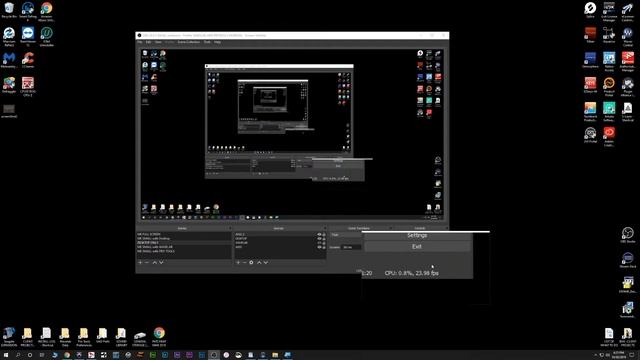Image resolution: width=640 pixels, height=360 pixels.
Task: Launch TeamViewer desktop shortcut
Action: click(28, 36)
